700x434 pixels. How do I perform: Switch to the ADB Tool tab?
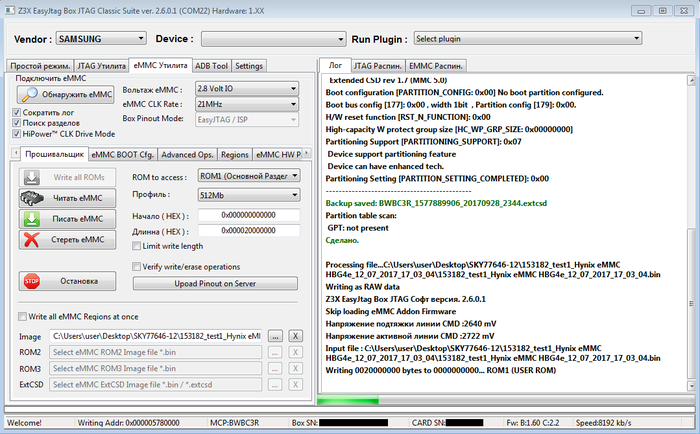[211, 66]
